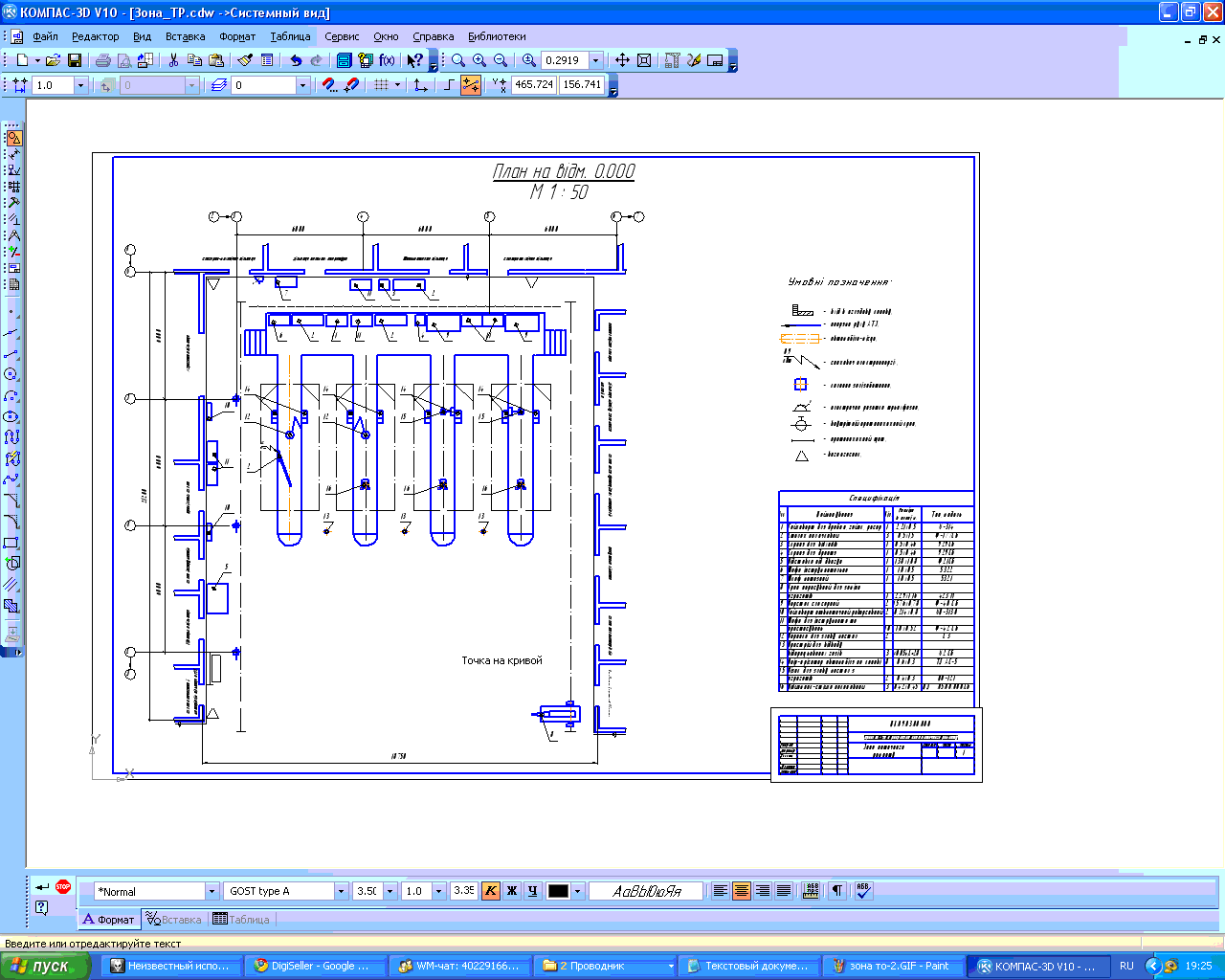Expand the zoom scale 0.2919 dropdown
Image resolution: width=1225 pixels, height=980 pixels.
pos(595,60)
